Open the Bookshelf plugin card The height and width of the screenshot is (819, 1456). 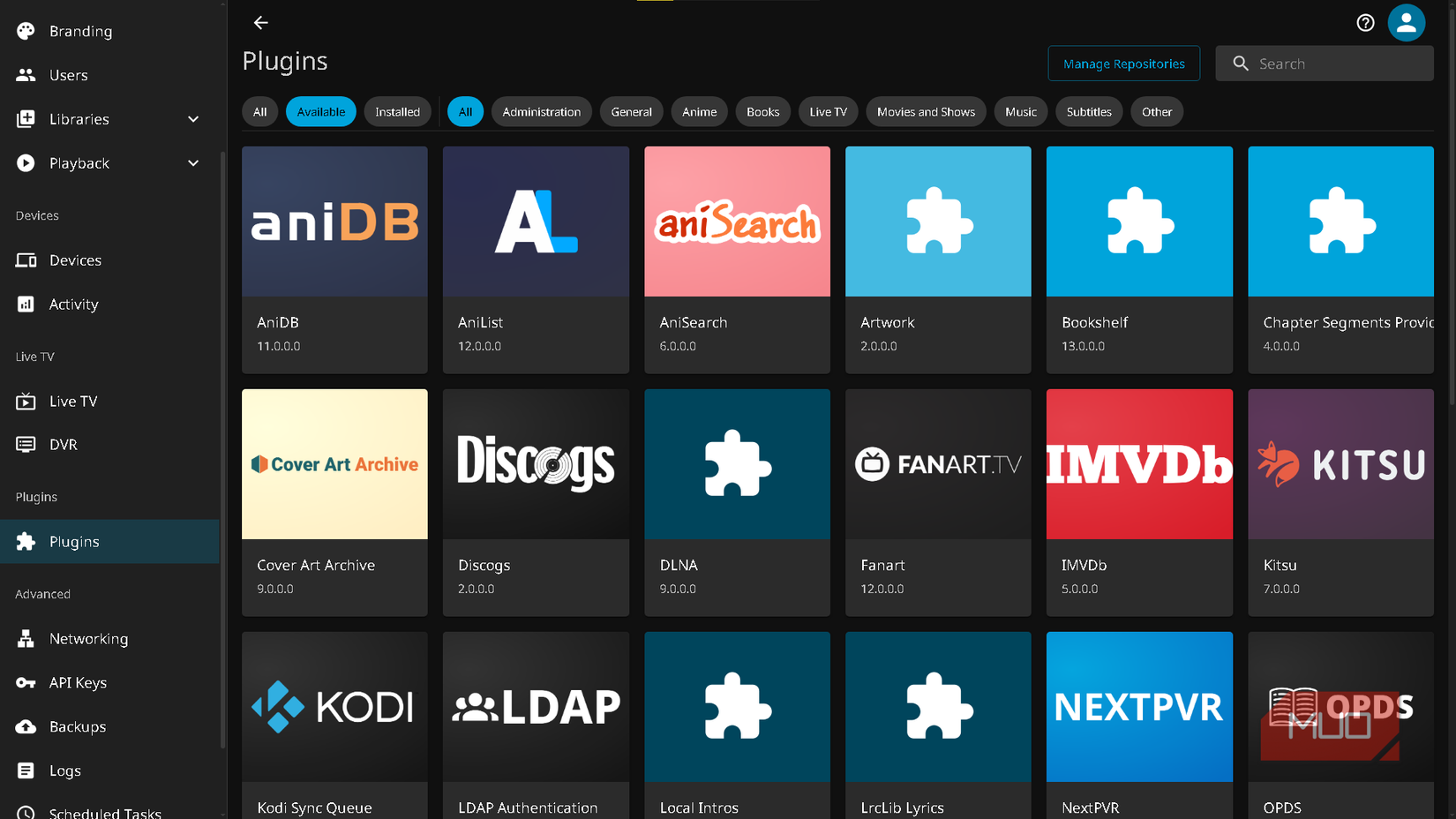(1139, 260)
